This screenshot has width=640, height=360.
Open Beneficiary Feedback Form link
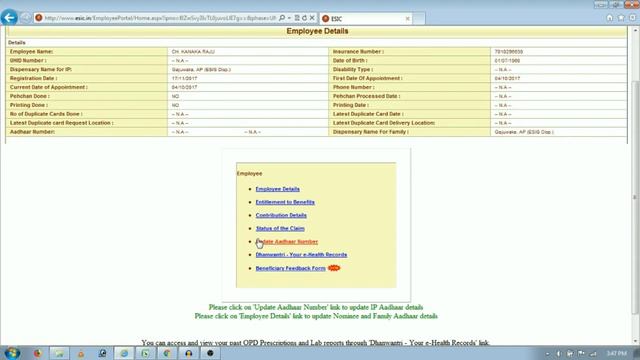(x=291, y=268)
